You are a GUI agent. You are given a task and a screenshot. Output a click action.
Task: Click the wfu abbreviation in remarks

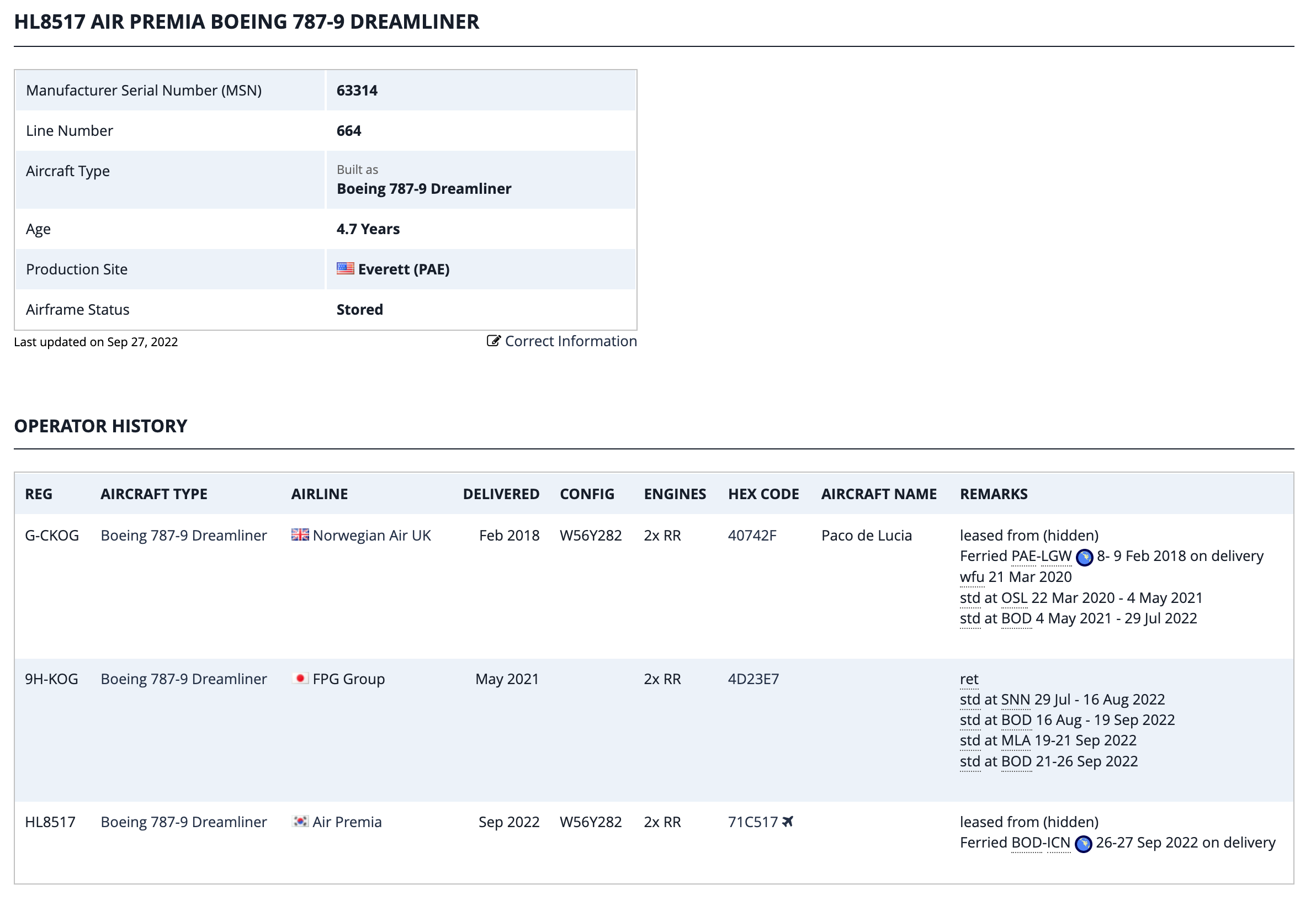point(972,576)
